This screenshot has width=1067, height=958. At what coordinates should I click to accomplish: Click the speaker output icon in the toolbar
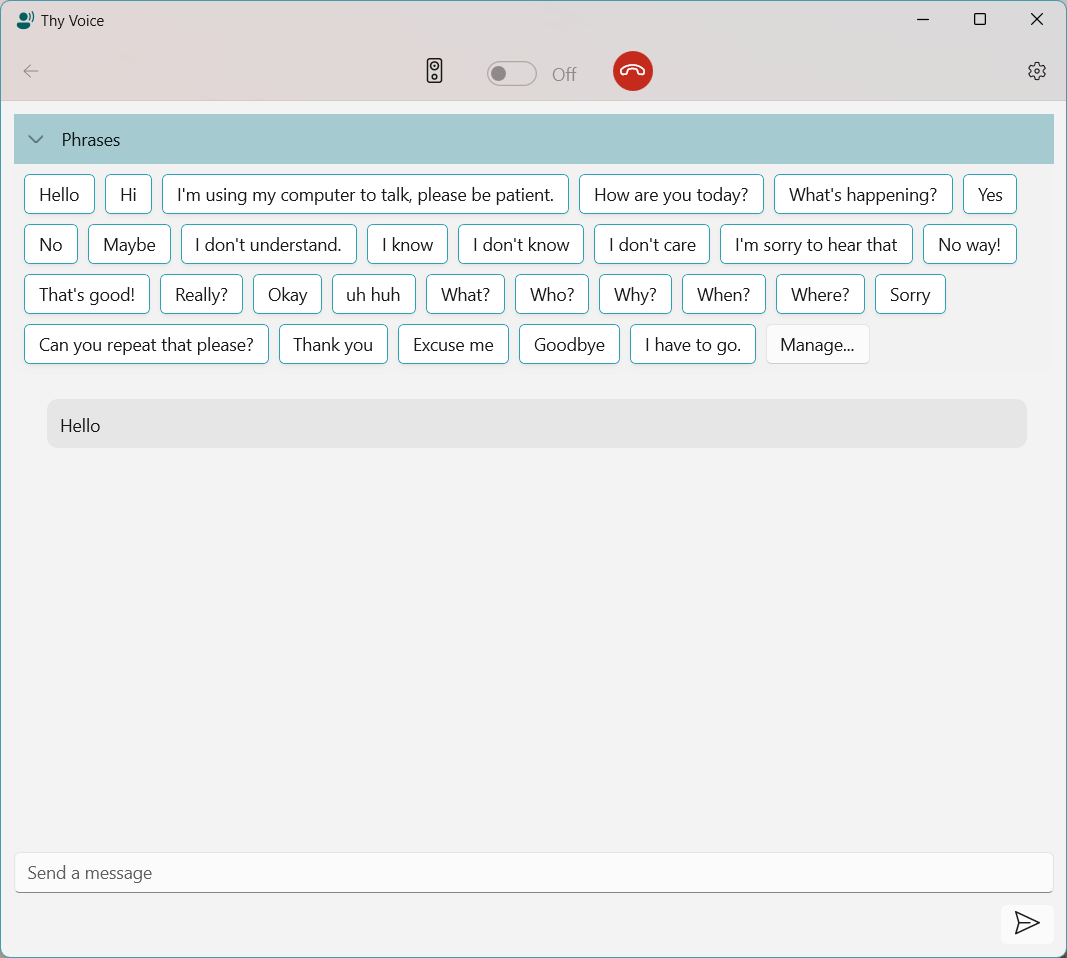pos(434,71)
